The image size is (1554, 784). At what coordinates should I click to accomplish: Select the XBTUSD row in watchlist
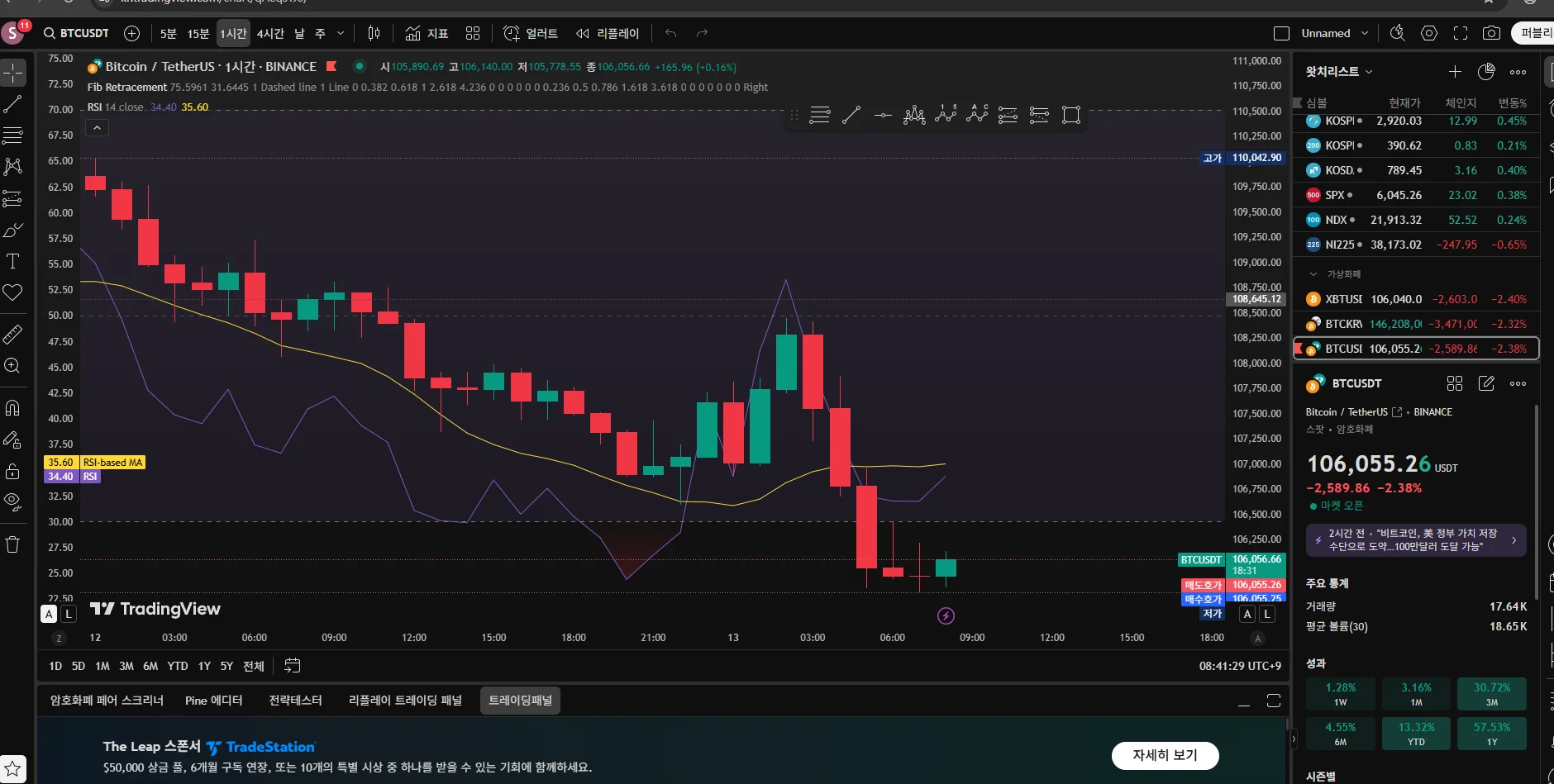click(1416, 299)
